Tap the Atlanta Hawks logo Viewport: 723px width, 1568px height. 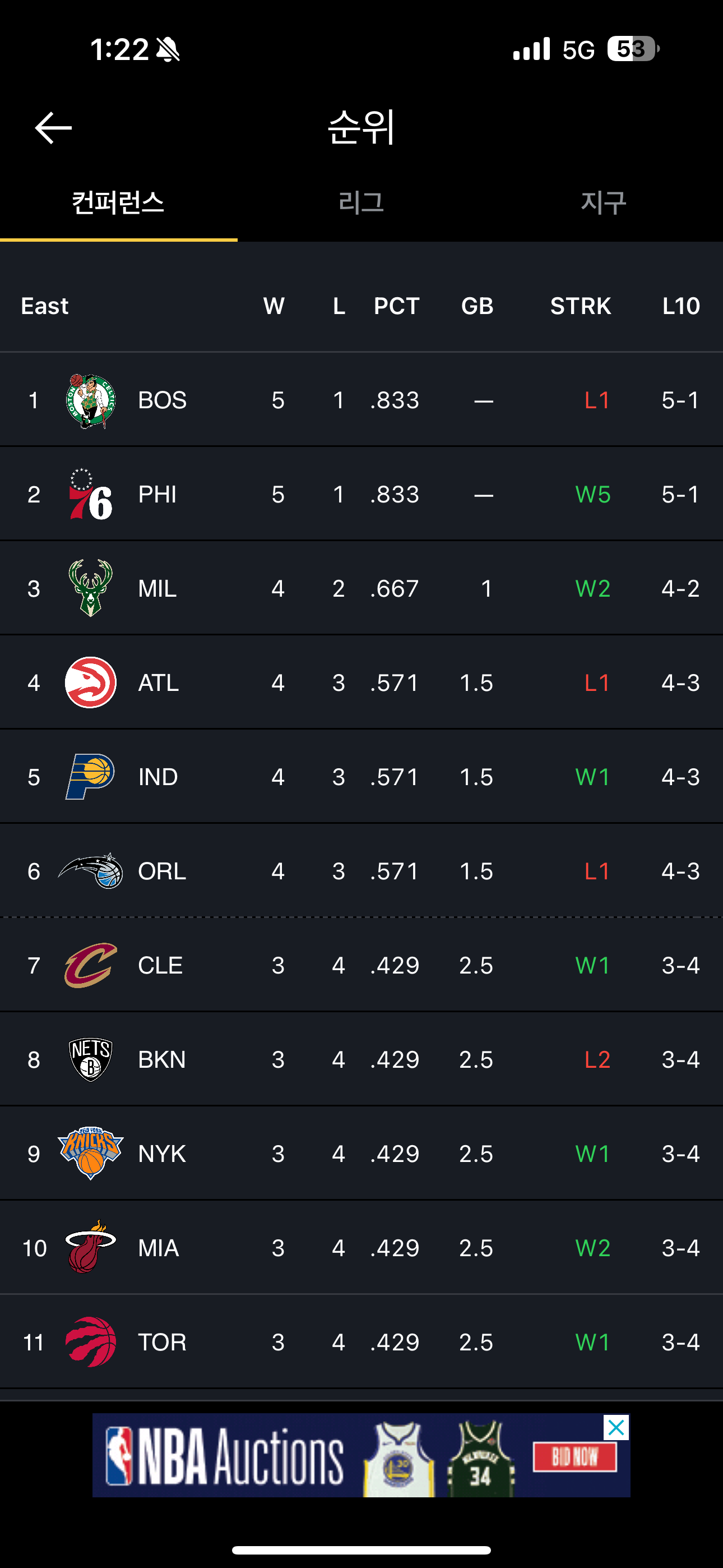[91, 682]
